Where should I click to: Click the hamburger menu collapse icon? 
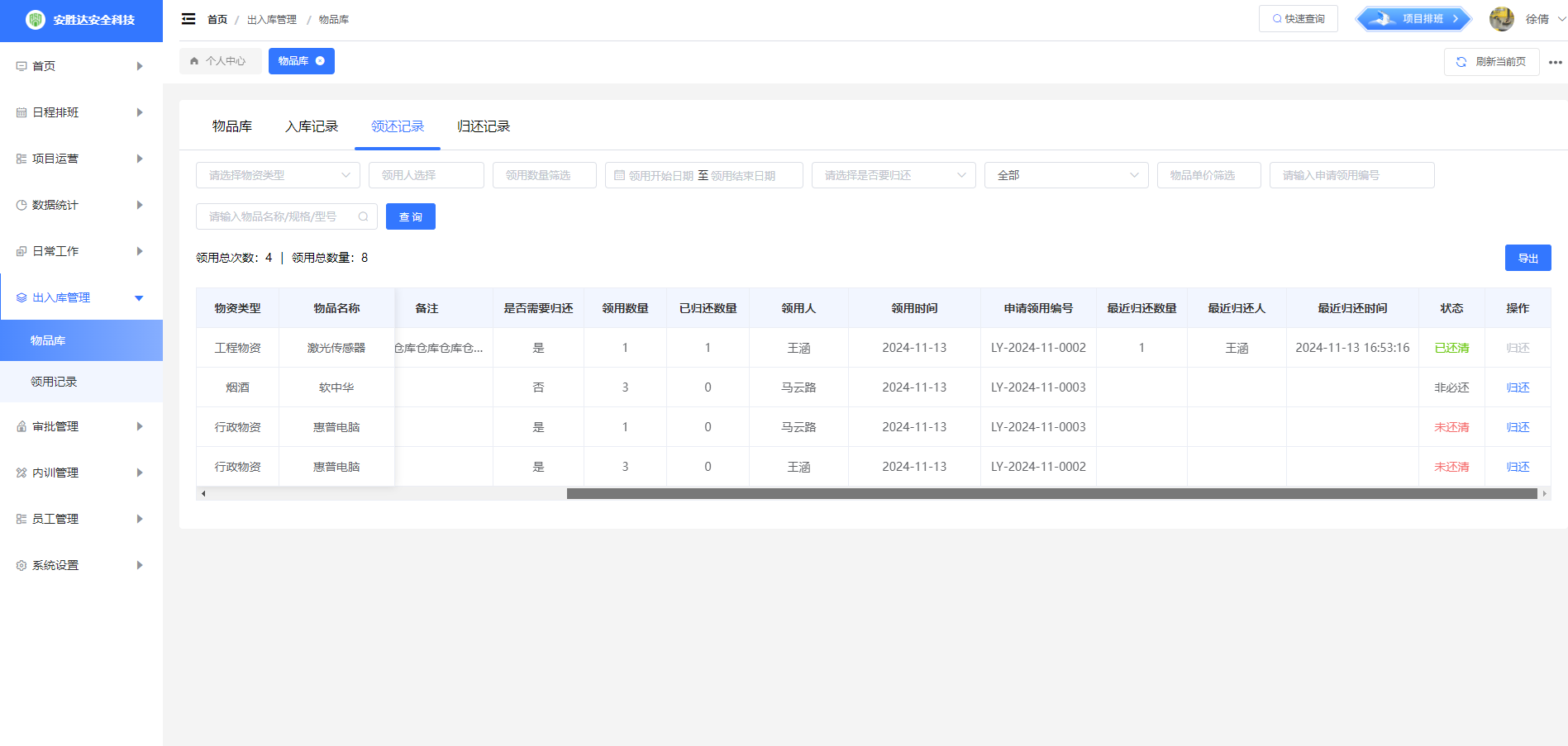click(x=188, y=19)
